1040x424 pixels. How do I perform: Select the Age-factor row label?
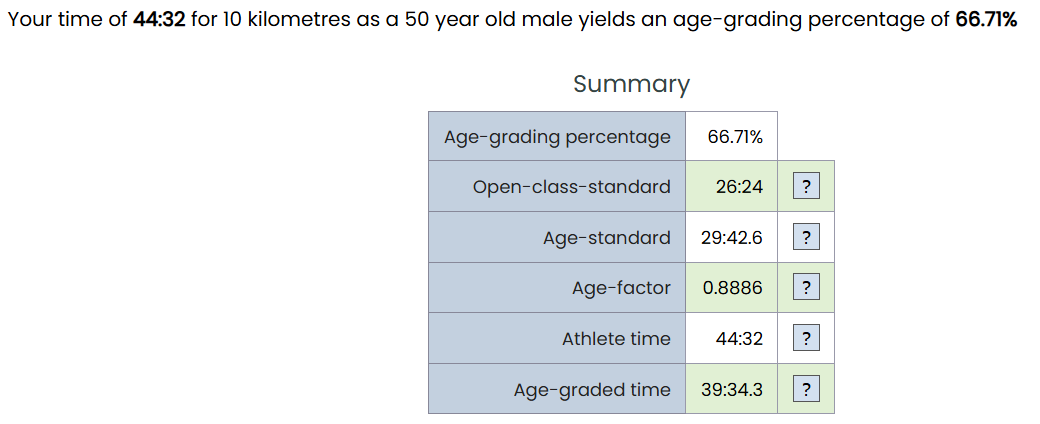pyautogui.click(x=557, y=288)
